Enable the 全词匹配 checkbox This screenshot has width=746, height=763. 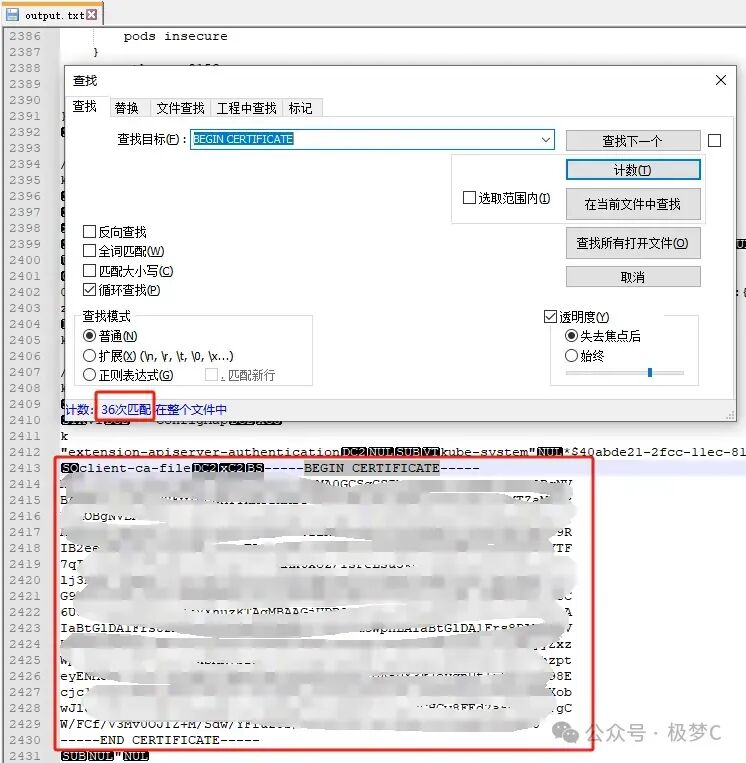[x=90, y=251]
